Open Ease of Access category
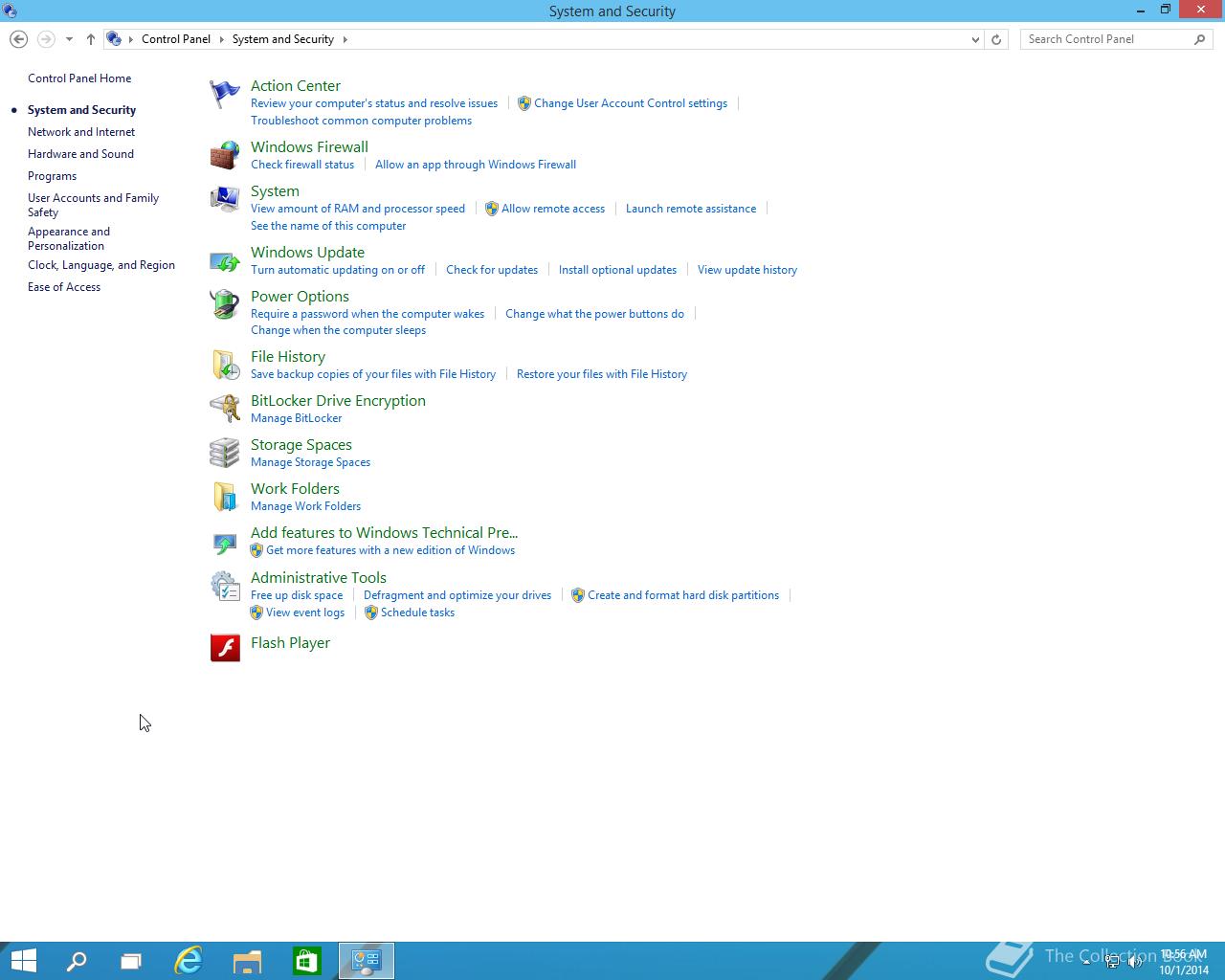1225x980 pixels. [64, 287]
